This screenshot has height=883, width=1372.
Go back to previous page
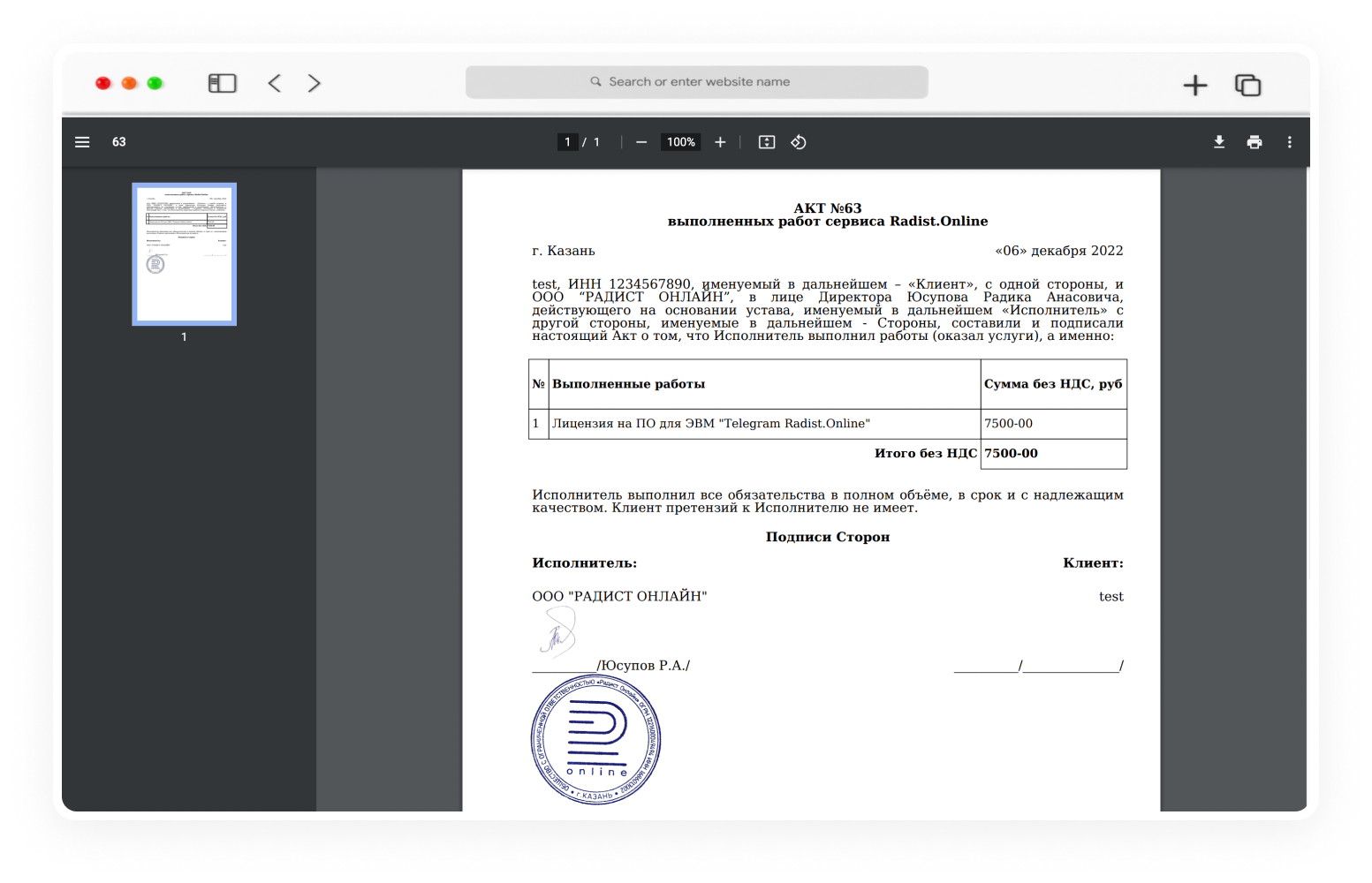tap(275, 83)
